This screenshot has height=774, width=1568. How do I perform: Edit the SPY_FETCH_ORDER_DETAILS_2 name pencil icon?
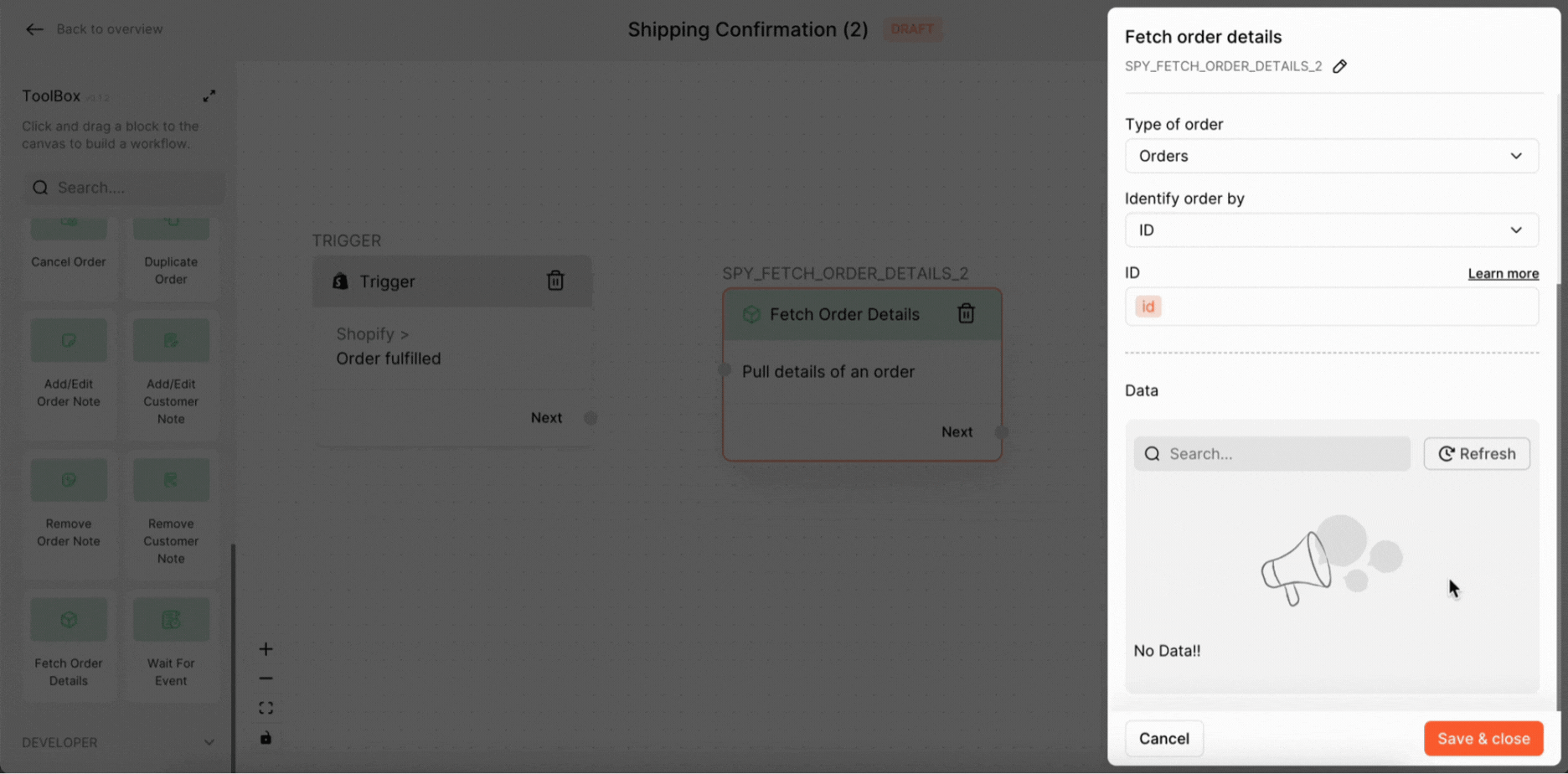coord(1340,66)
